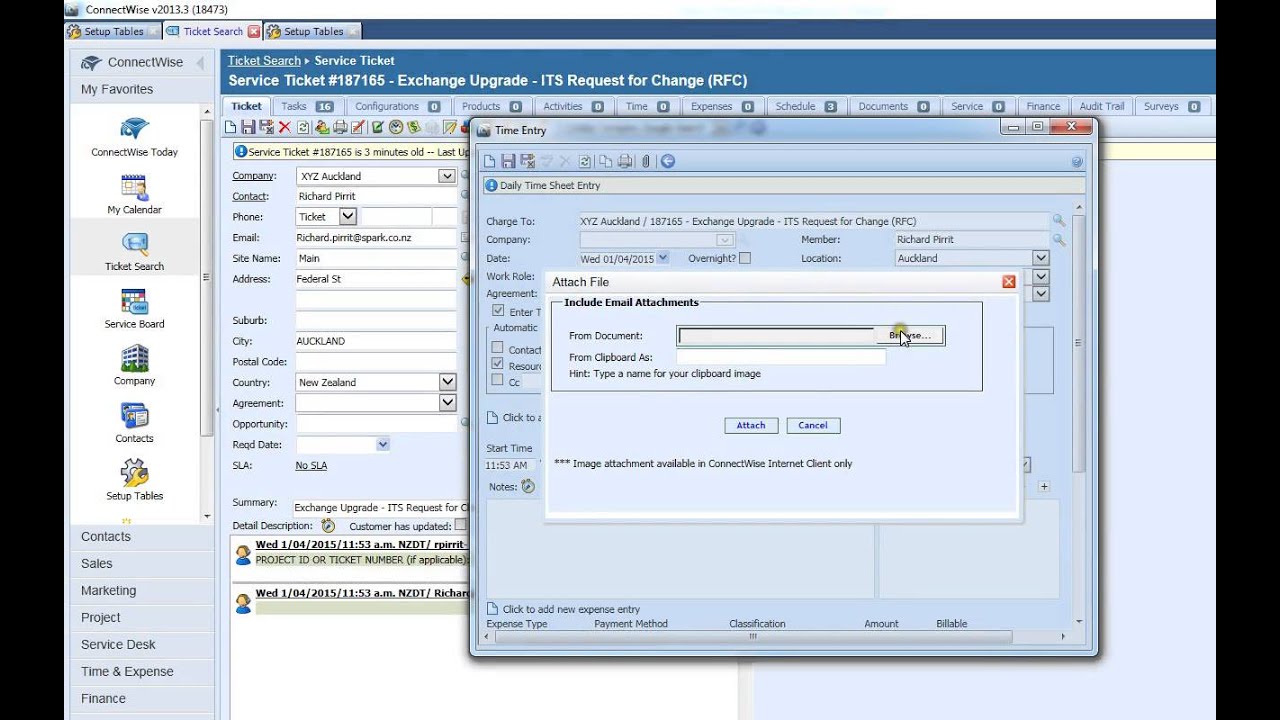Click the New icon in ticket toolbar
The image size is (1280, 720).
tap(230, 127)
